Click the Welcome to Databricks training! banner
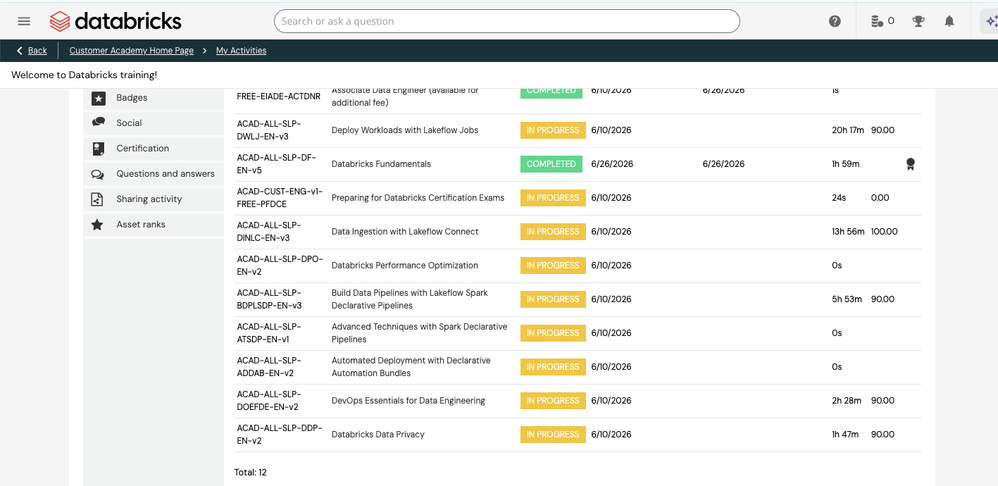 84,75
